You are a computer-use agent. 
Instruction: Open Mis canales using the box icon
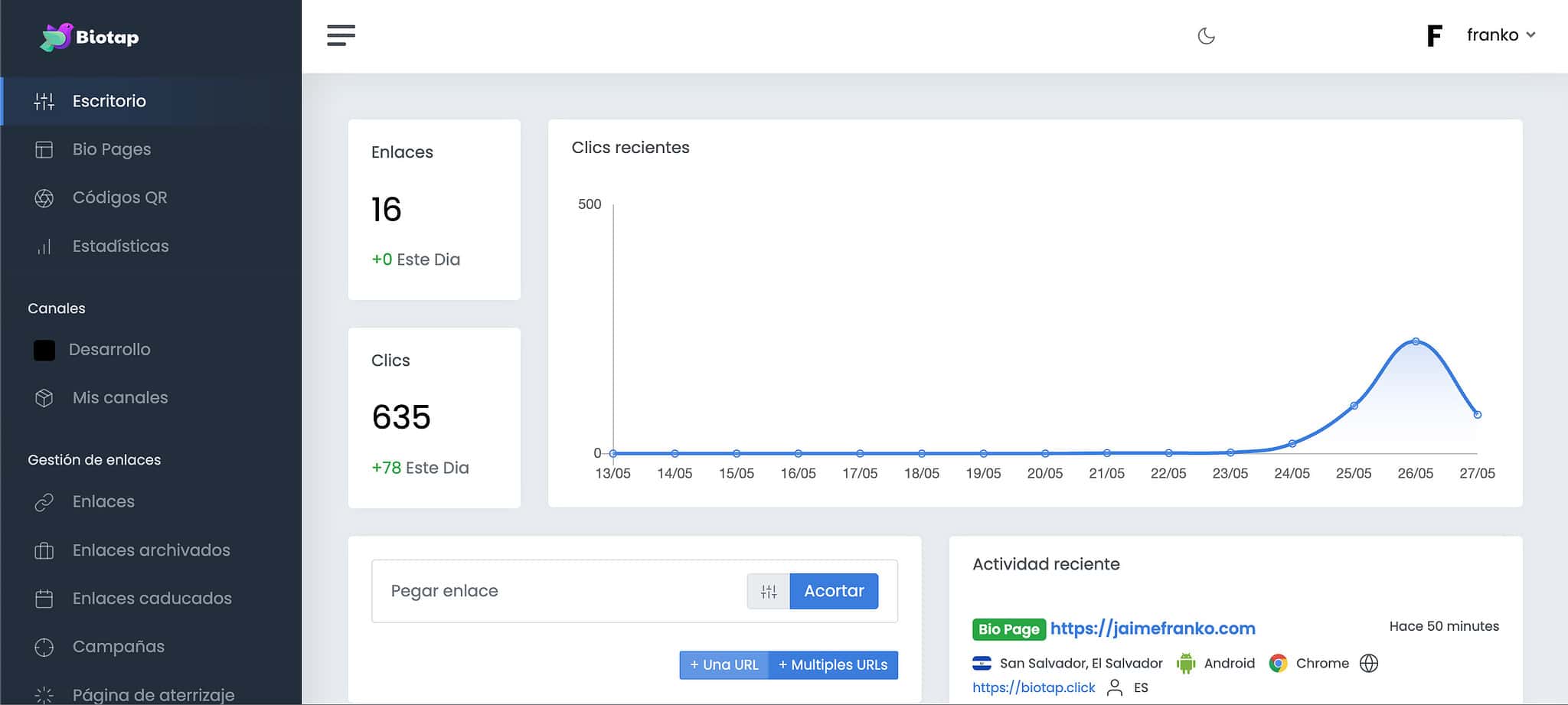pos(44,397)
